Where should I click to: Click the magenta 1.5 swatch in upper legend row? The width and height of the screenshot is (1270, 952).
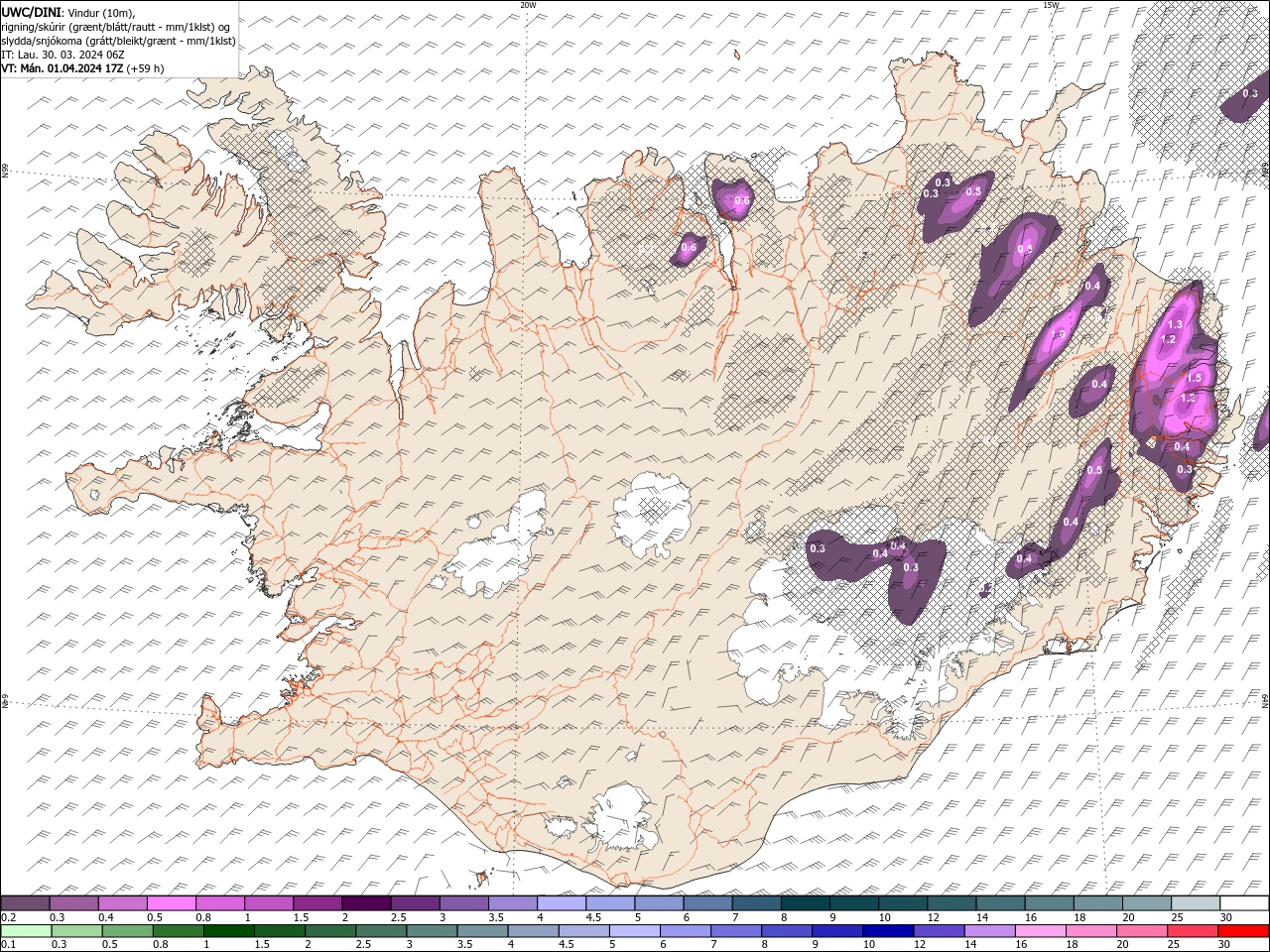coord(317,903)
